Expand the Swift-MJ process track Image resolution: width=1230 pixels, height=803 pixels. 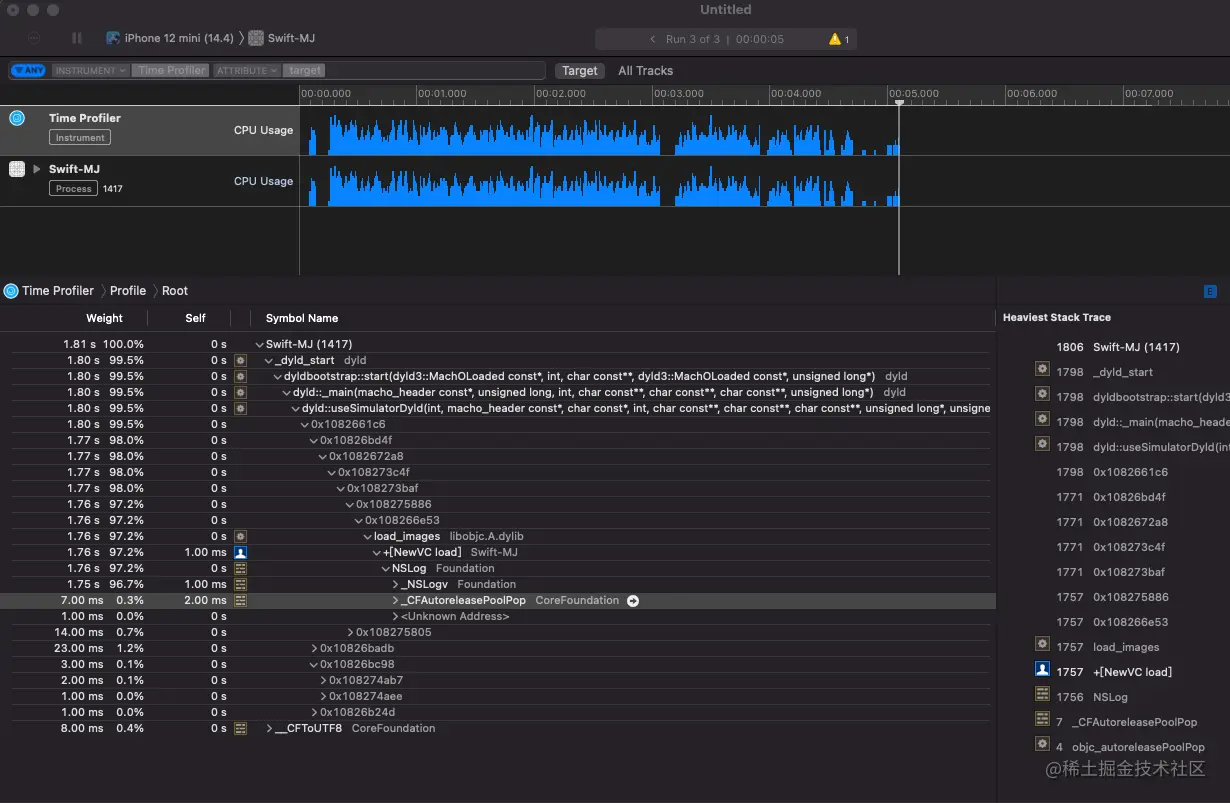(x=37, y=169)
